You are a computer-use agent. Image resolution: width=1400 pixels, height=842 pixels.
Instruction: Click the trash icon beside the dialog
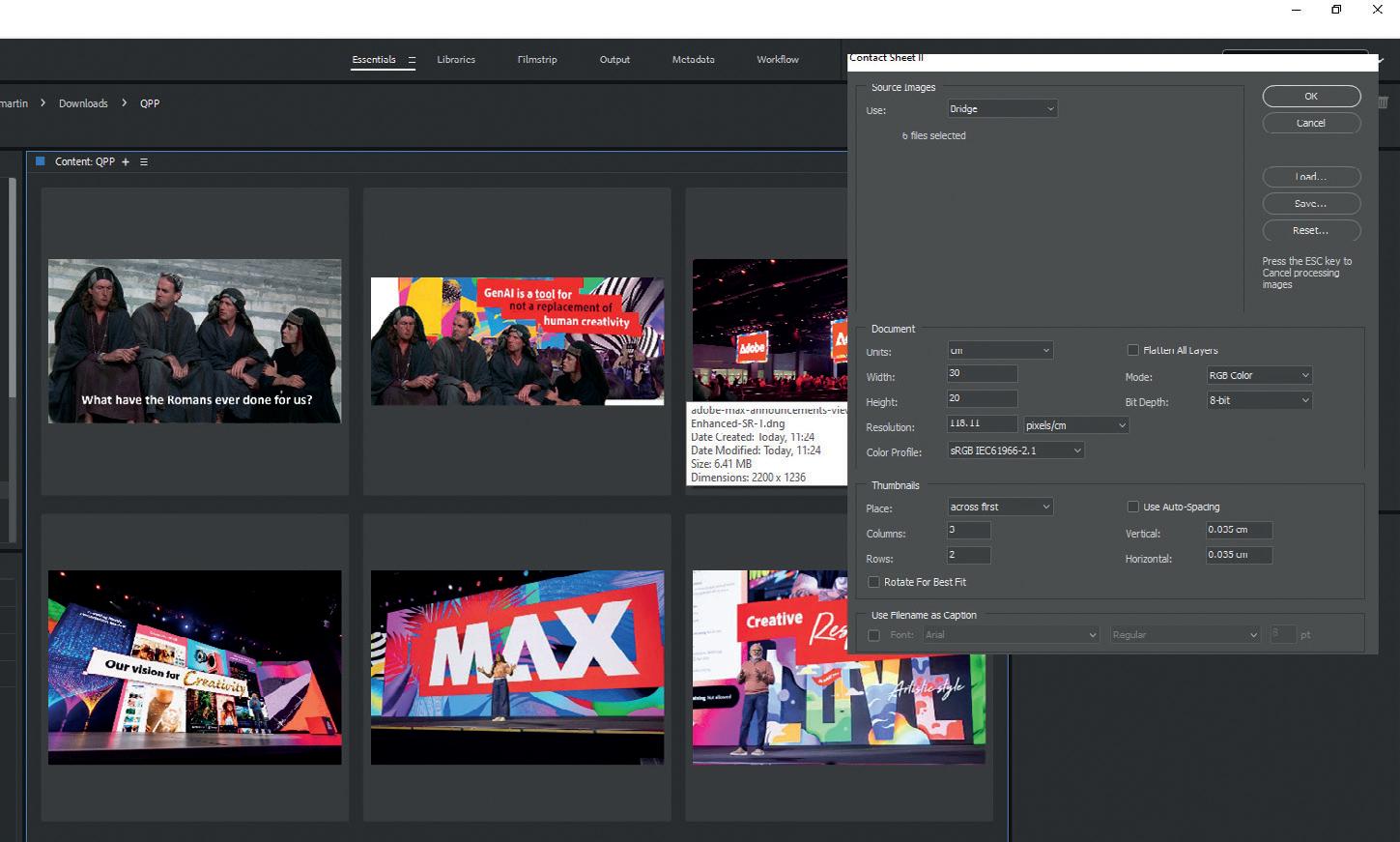1384,102
